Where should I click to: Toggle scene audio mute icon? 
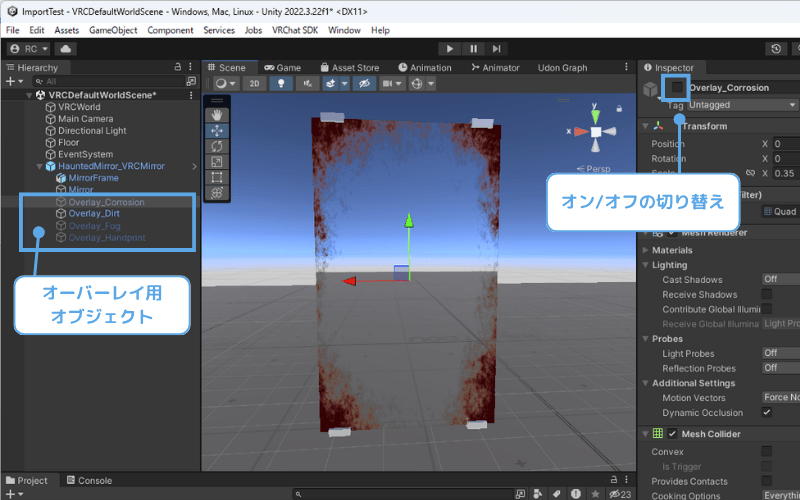[x=308, y=84]
